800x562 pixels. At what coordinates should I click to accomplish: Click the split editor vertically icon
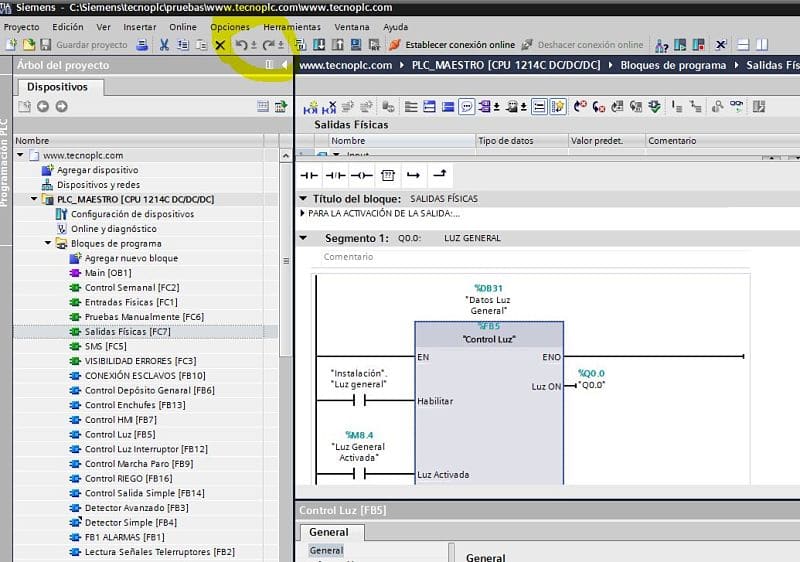[762, 45]
